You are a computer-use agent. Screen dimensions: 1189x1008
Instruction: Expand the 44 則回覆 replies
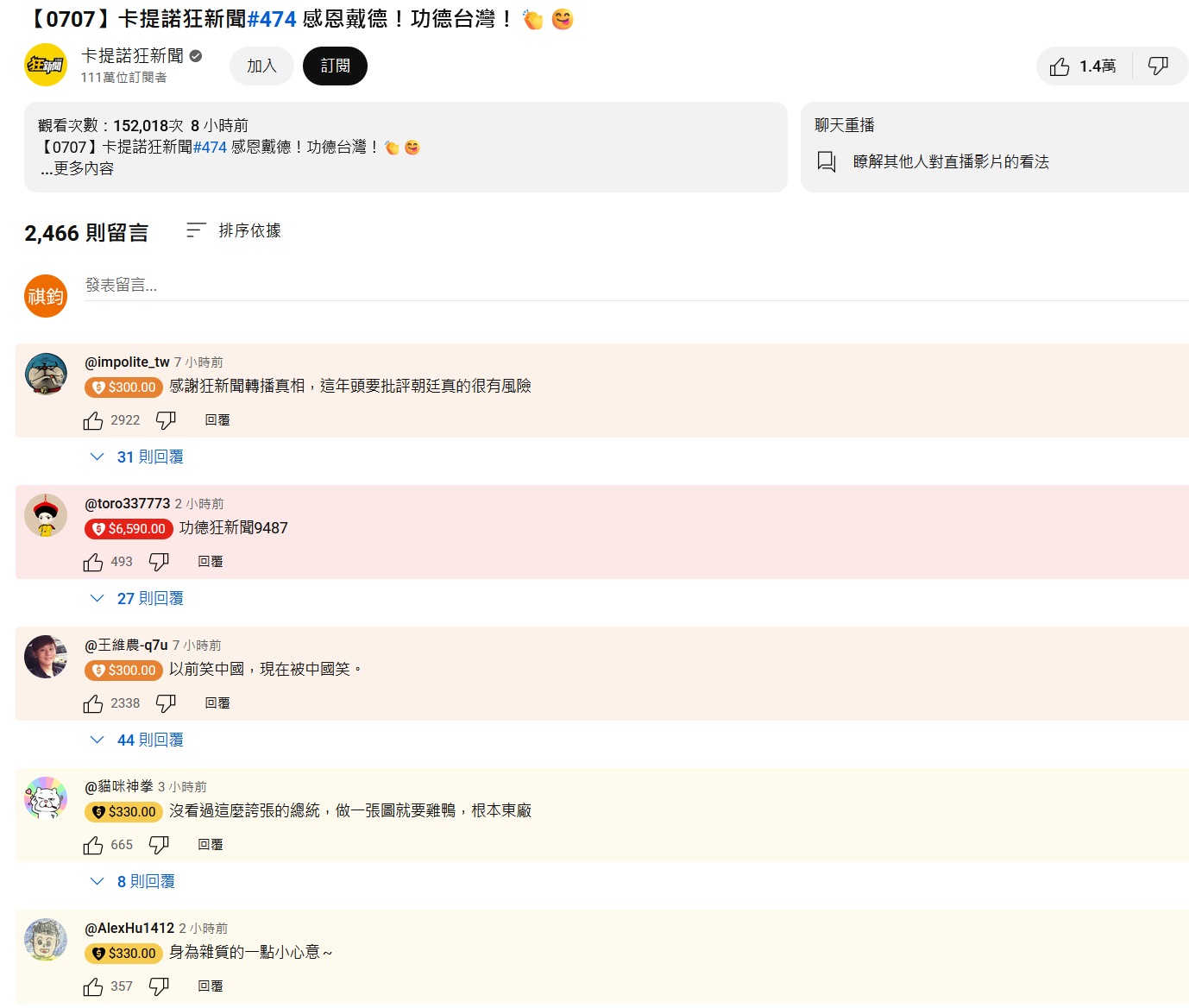pyautogui.click(x=137, y=740)
